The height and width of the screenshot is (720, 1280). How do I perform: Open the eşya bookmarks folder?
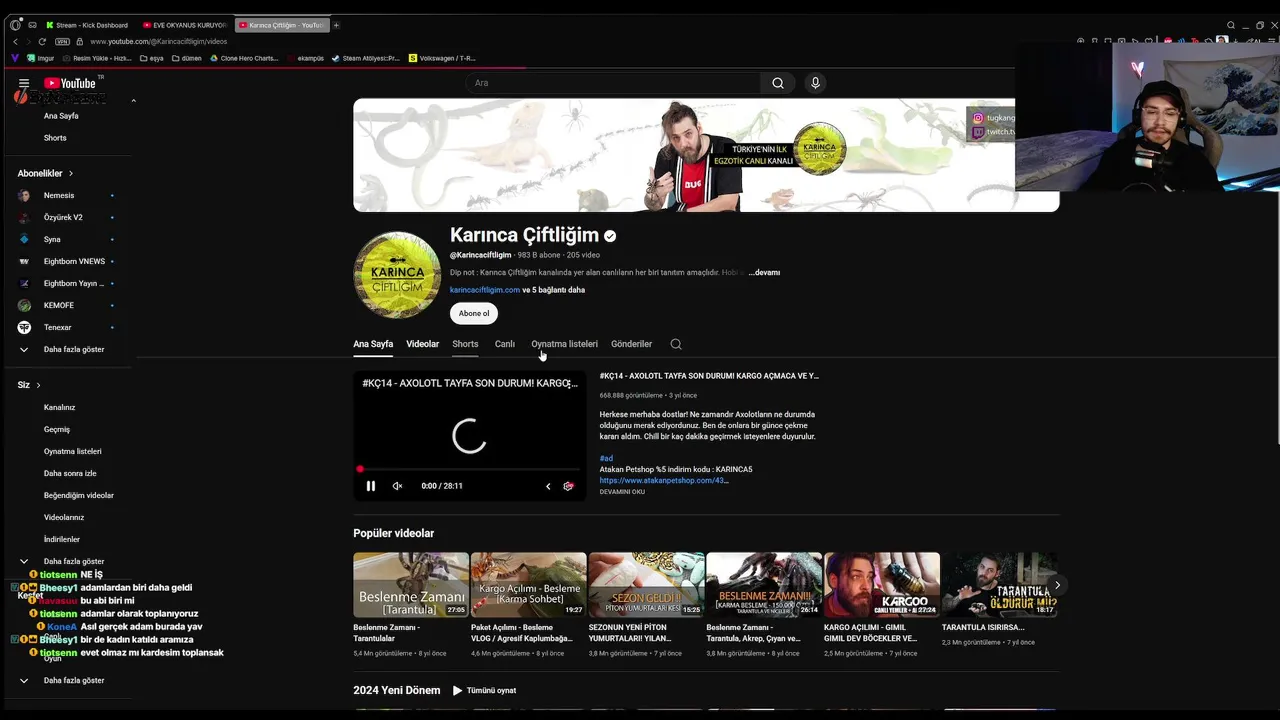click(x=151, y=58)
